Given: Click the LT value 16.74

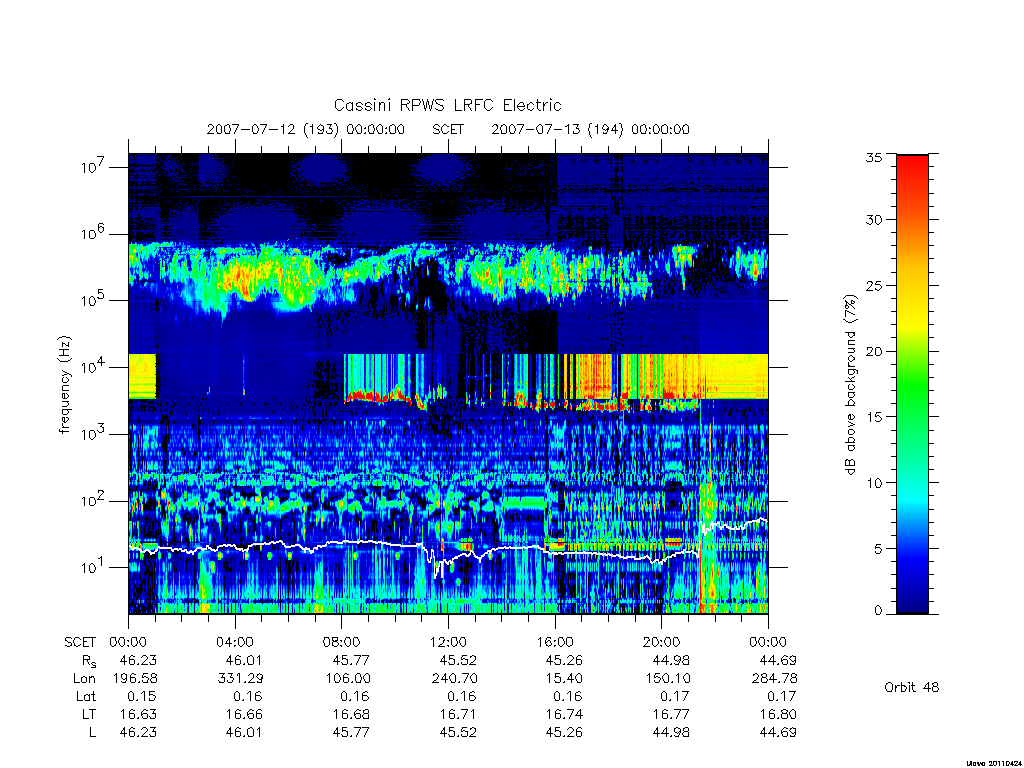Looking at the screenshot, I should (564, 714).
